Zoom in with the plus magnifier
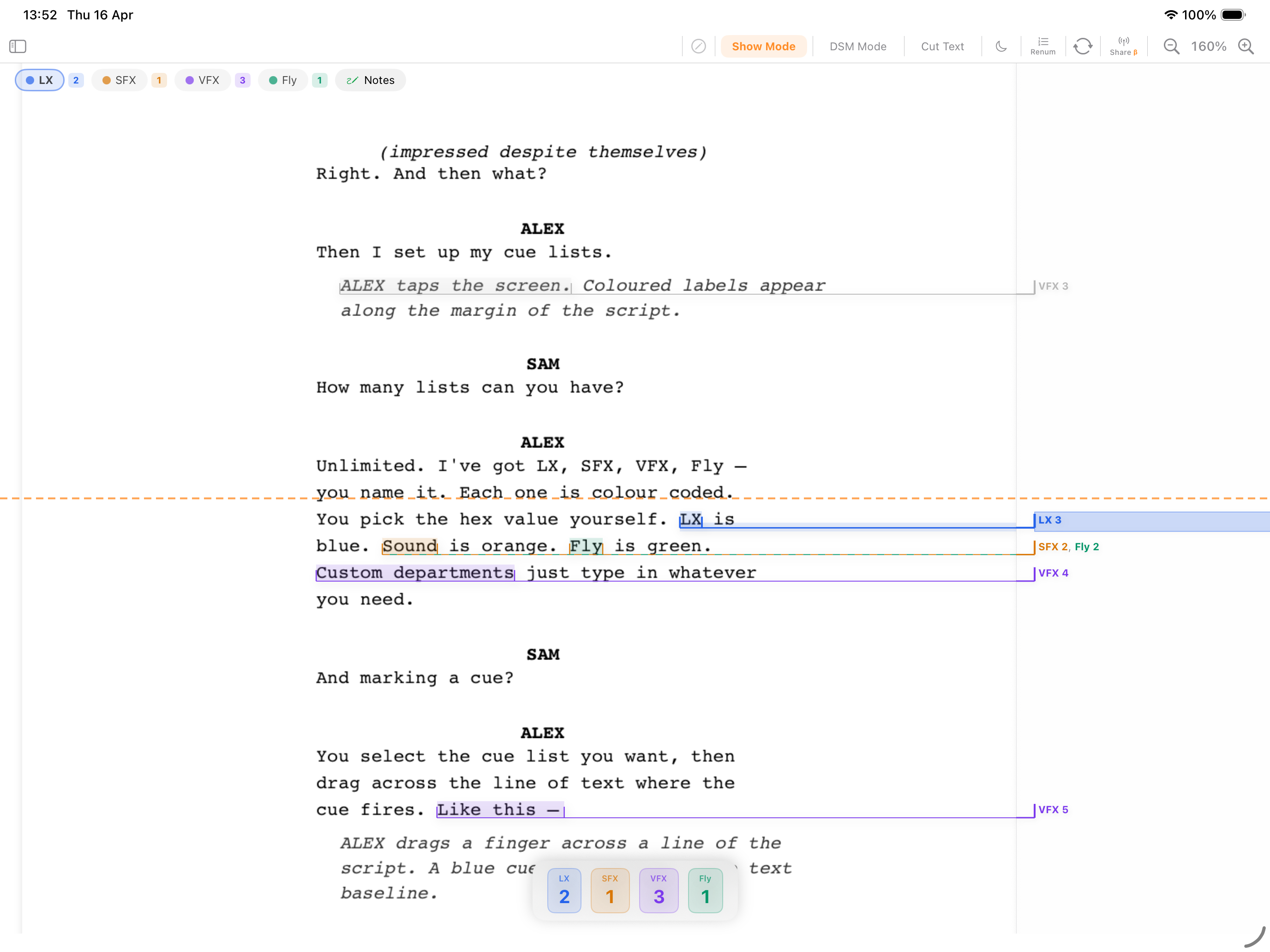The height and width of the screenshot is (952, 1270). coord(1246,46)
